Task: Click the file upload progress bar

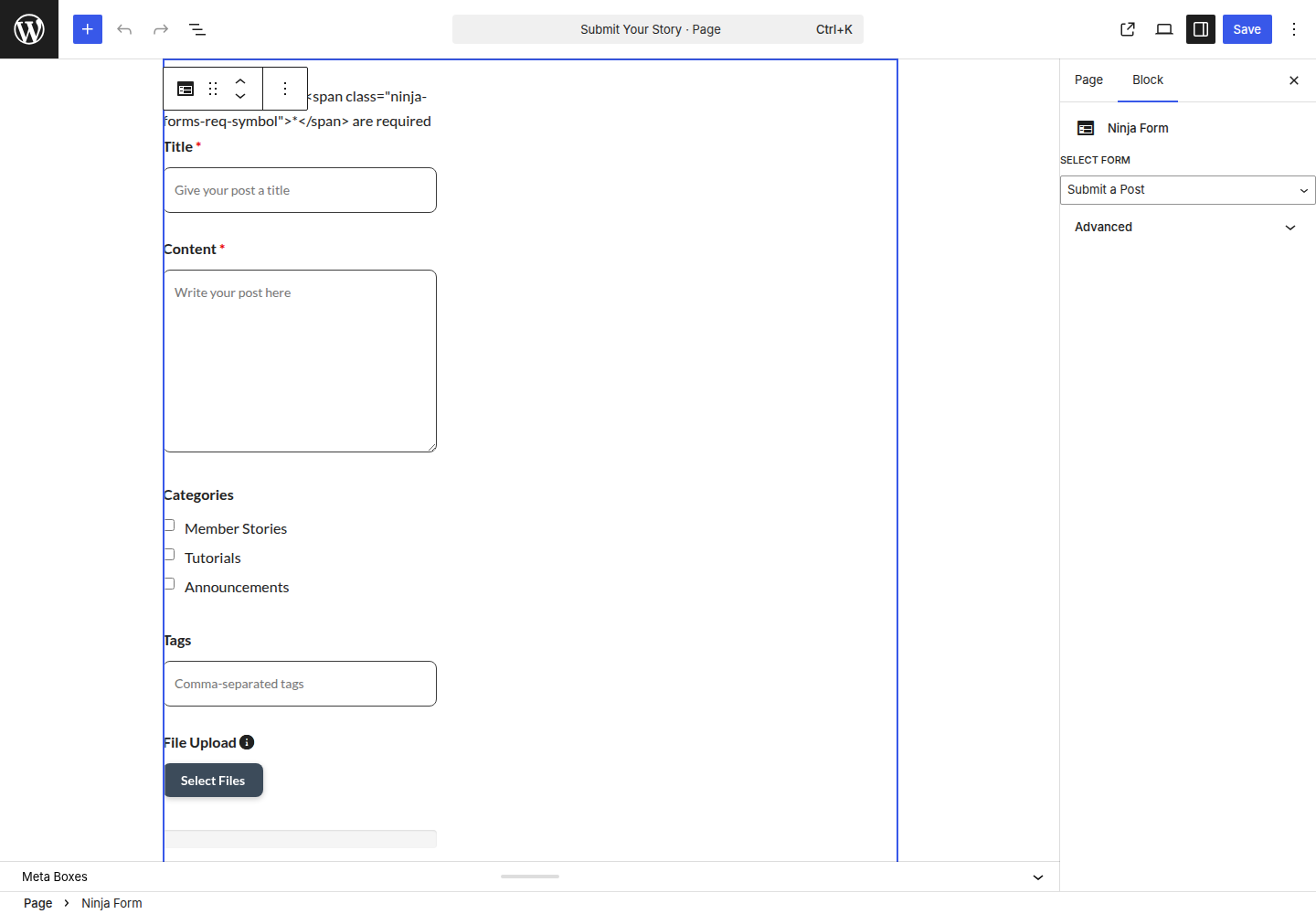Action: (300, 839)
